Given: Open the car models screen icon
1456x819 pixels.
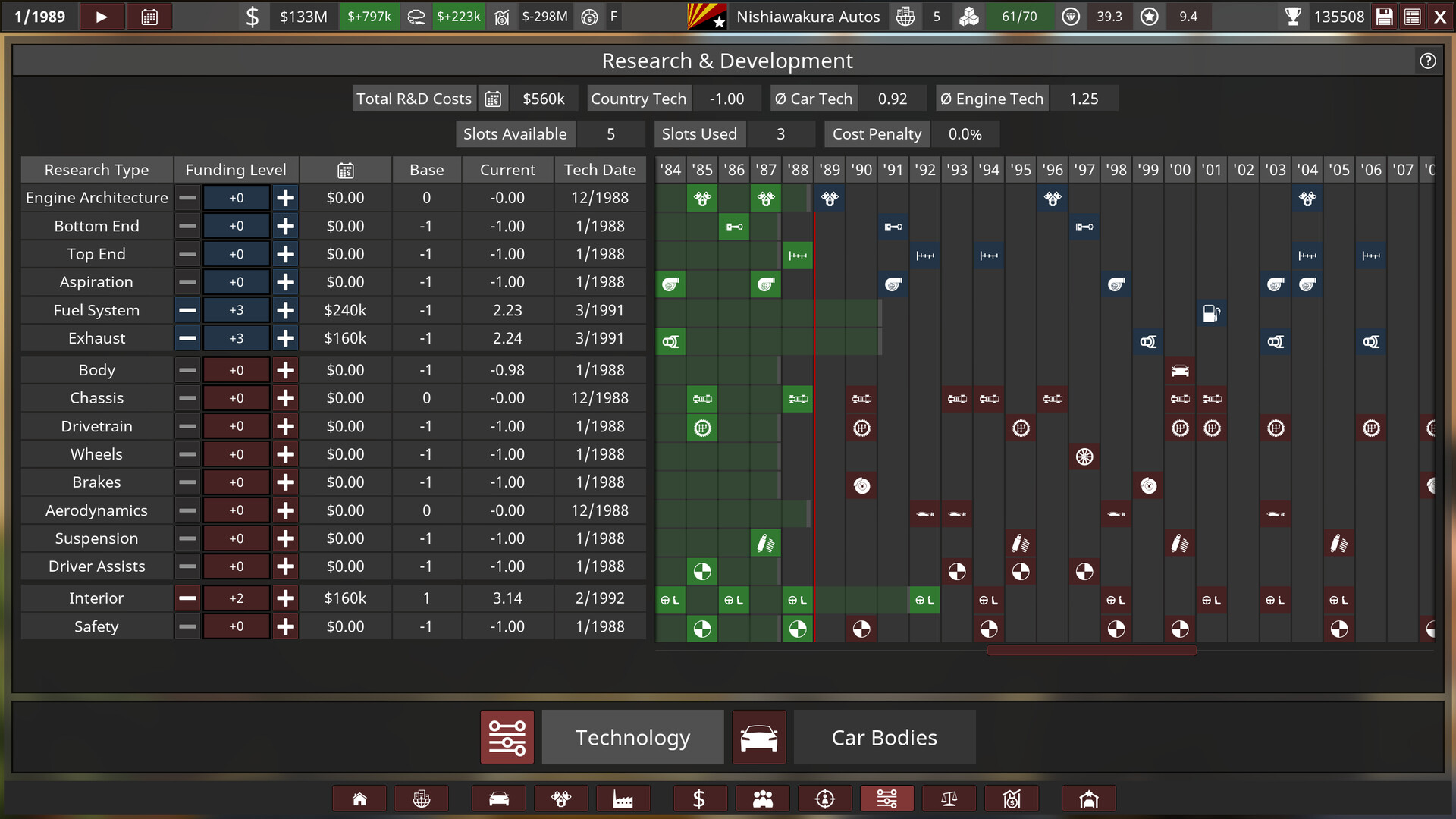Looking at the screenshot, I should (x=498, y=798).
